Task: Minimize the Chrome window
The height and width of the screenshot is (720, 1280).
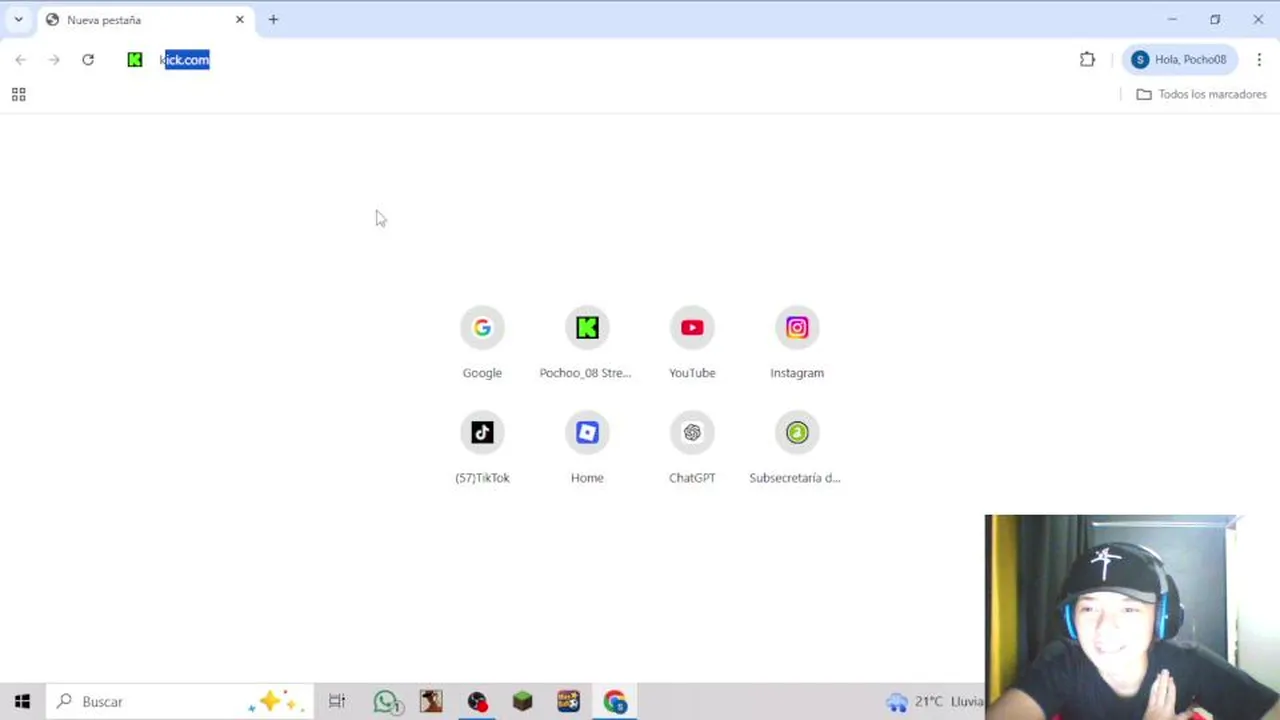Action: tap(1172, 20)
